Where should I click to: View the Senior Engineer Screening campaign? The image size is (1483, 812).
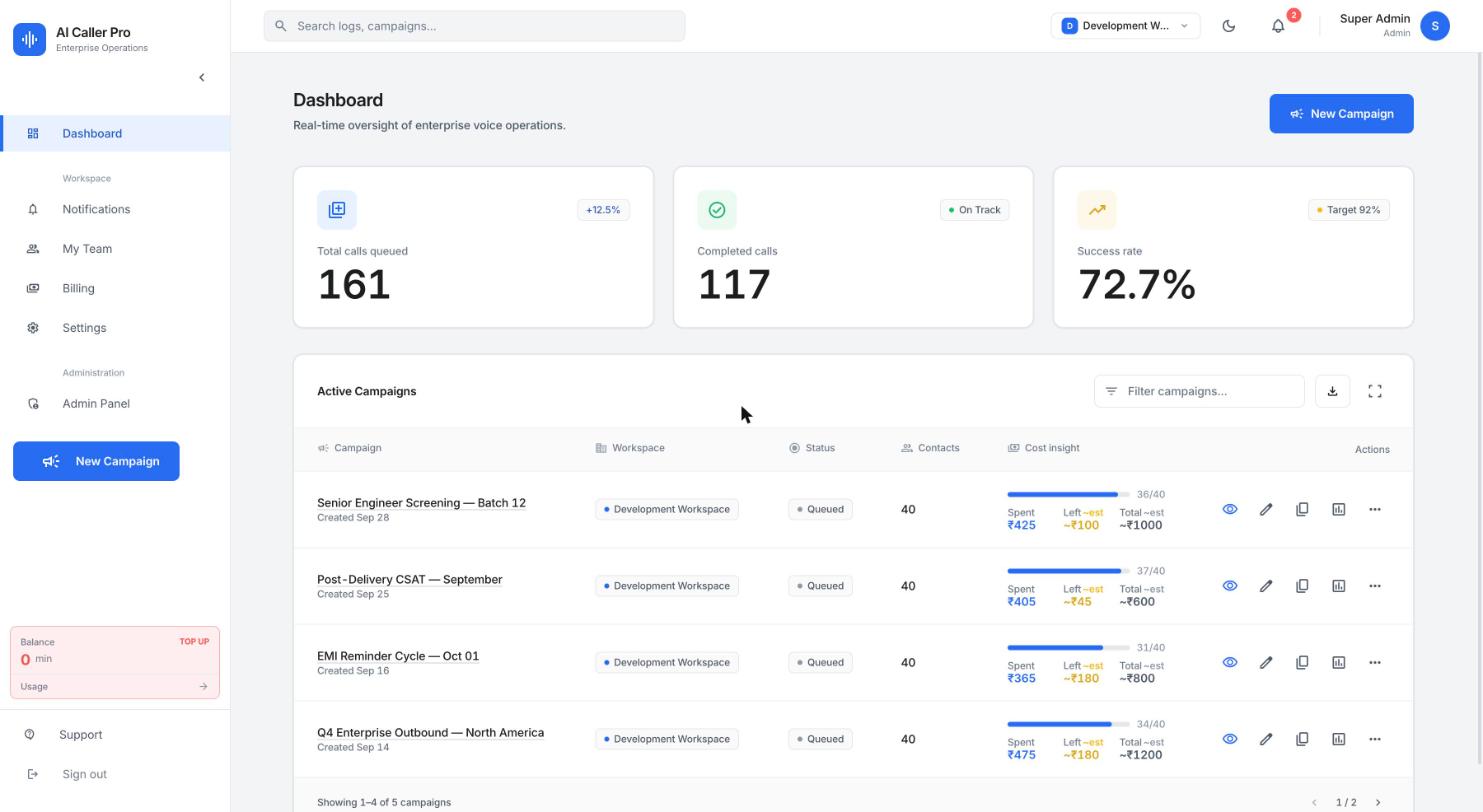point(1230,509)
